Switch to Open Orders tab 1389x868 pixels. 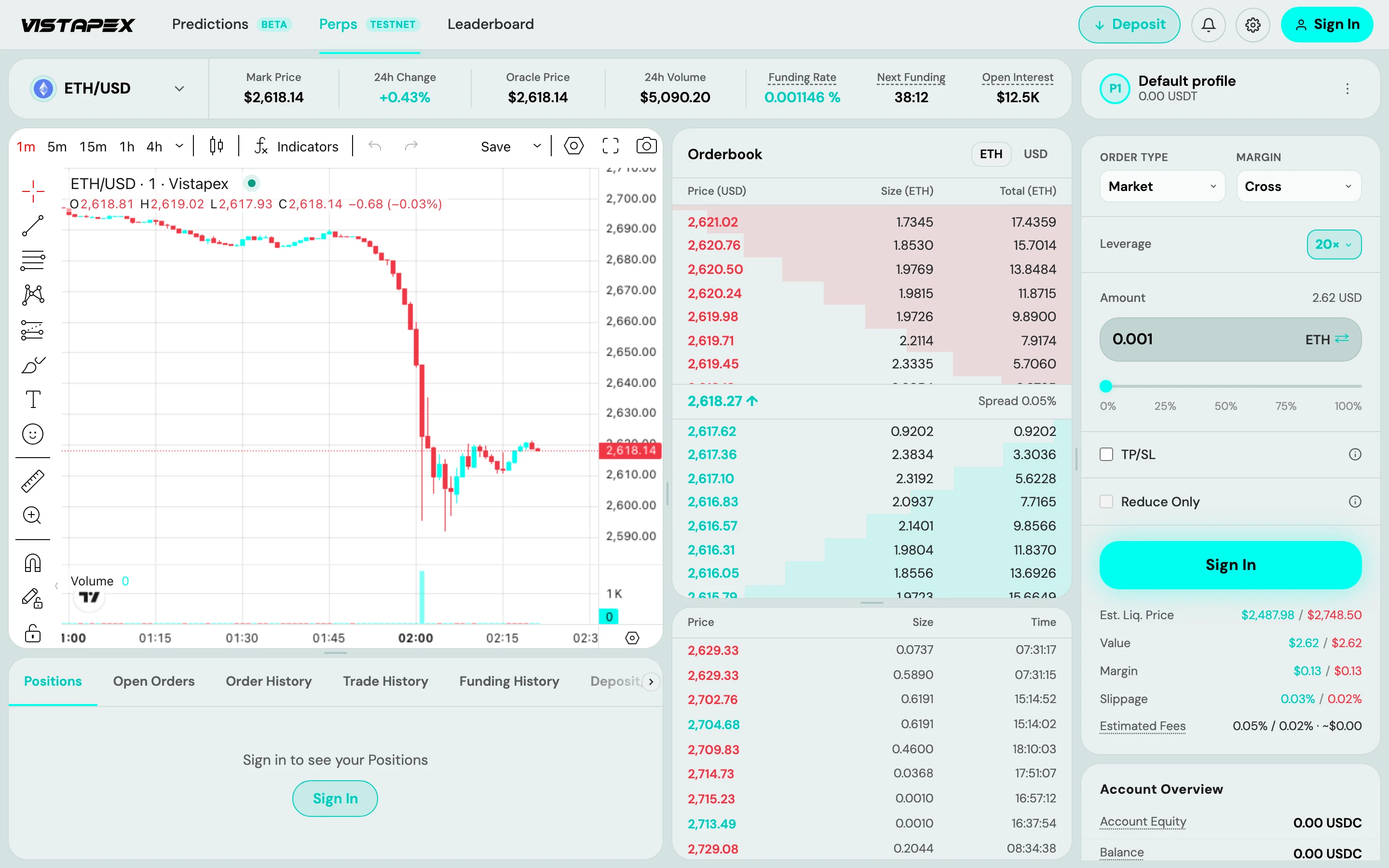click(x=153, y=681)
